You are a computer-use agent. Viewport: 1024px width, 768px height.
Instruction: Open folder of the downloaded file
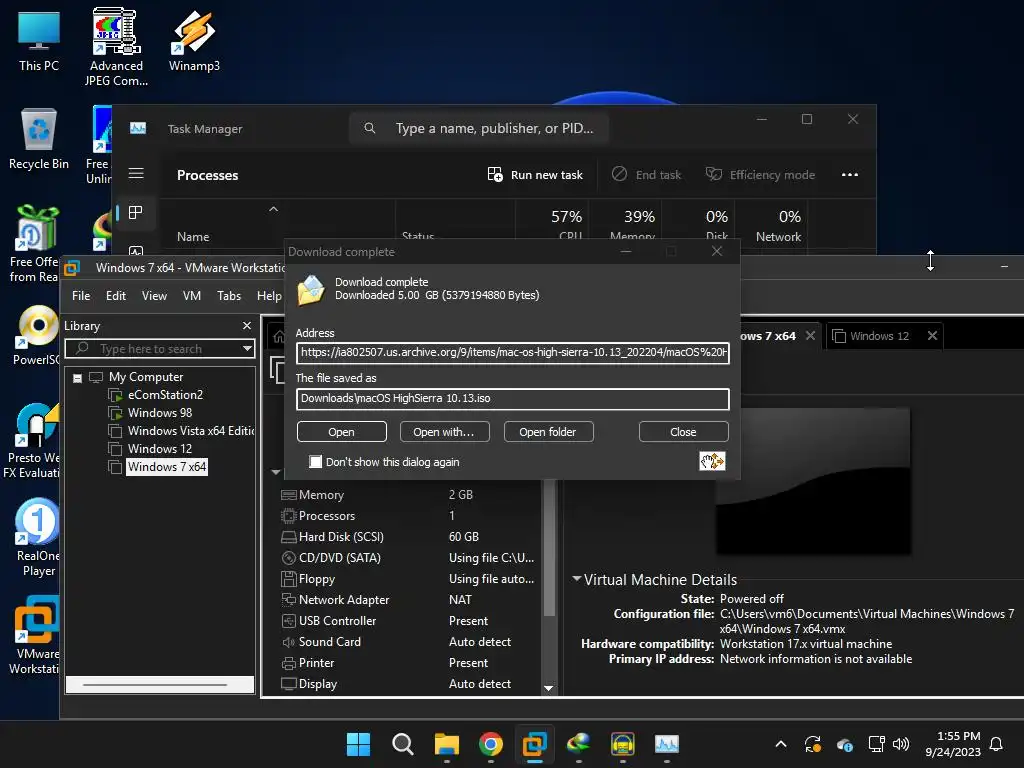pyautogui.click(x=548, y=432)
